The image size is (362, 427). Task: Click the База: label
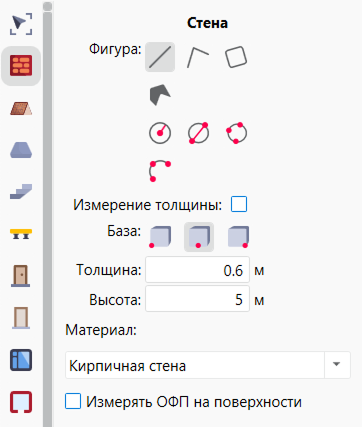click(124, 231)
